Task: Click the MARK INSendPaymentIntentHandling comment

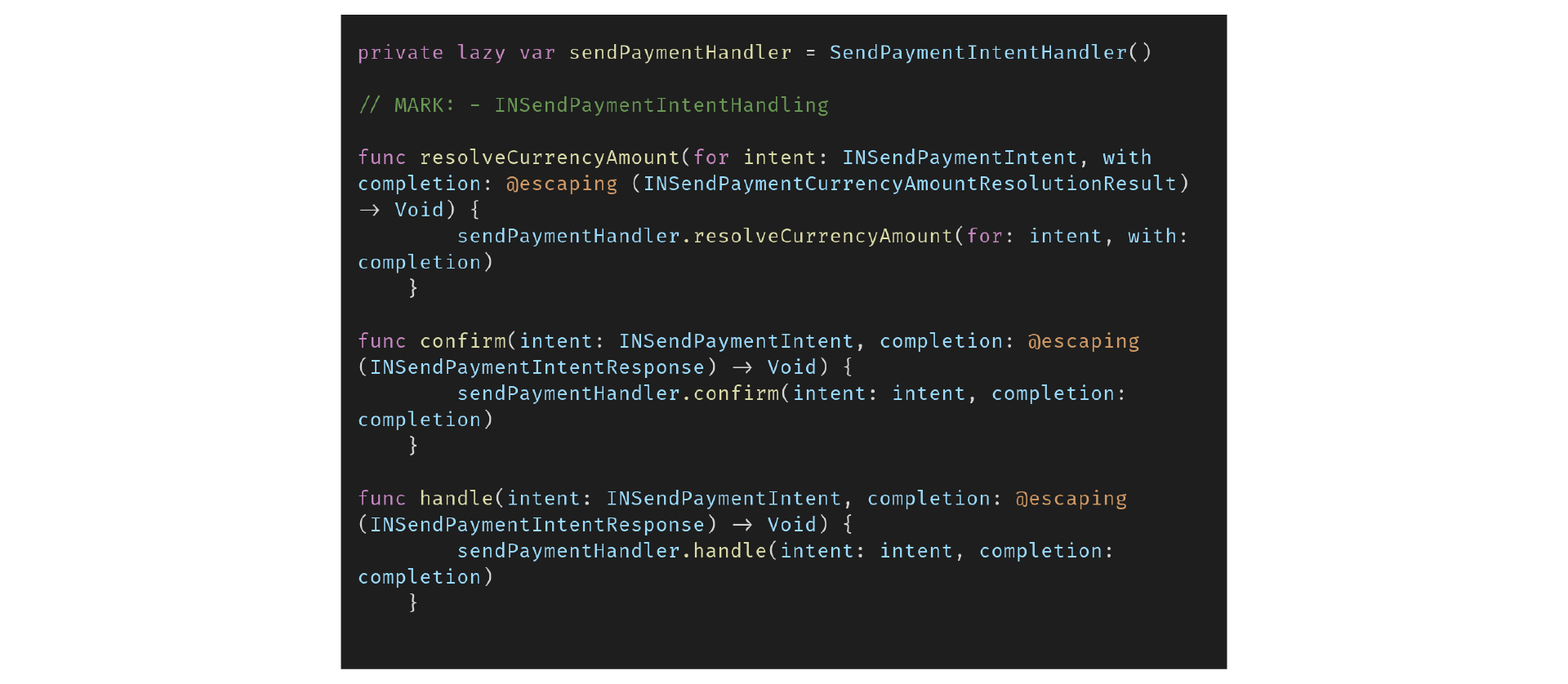Action: pos(594,105)
